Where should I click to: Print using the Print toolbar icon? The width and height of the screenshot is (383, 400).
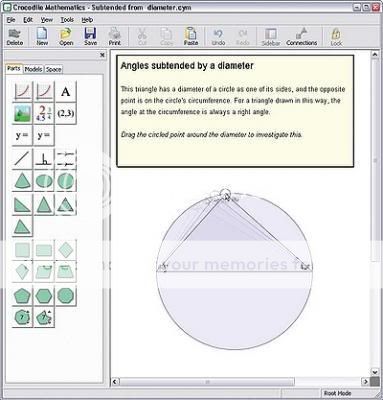tap(115, 37)
